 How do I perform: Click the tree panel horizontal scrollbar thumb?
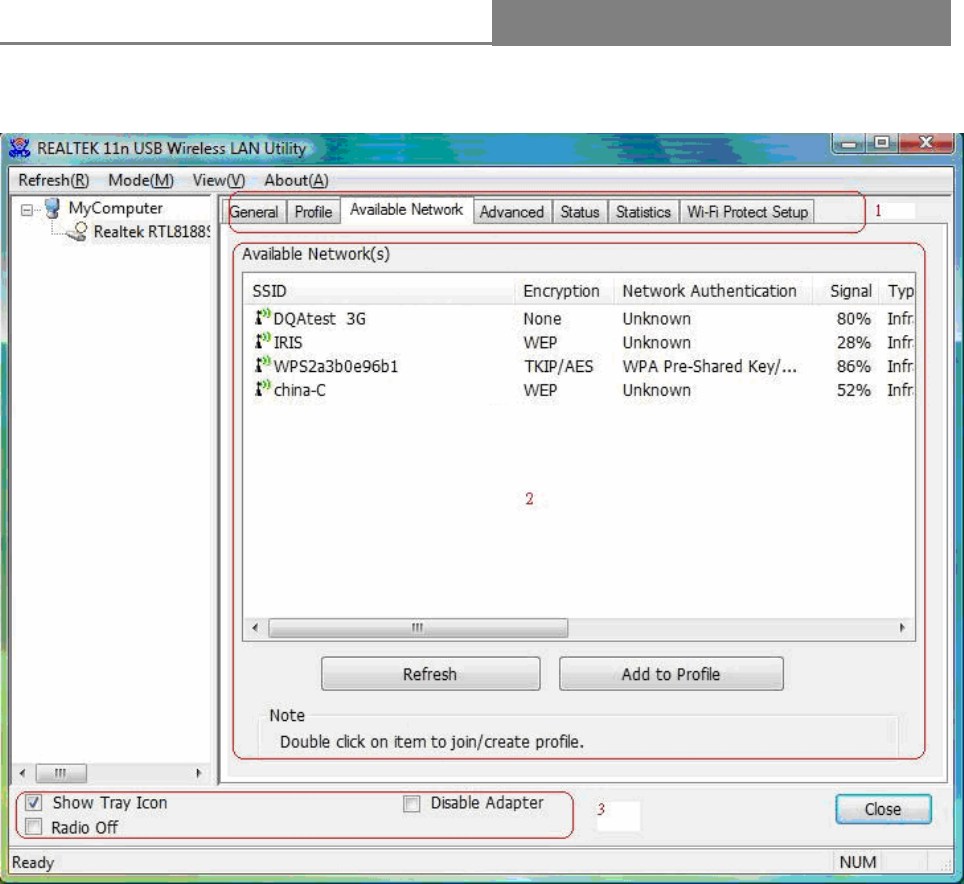[61, 773]
